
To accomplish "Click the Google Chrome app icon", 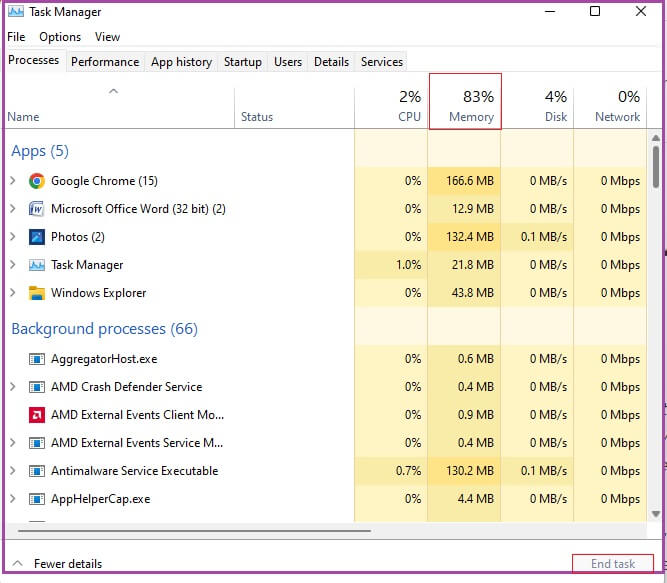I will tap(37, 181).
